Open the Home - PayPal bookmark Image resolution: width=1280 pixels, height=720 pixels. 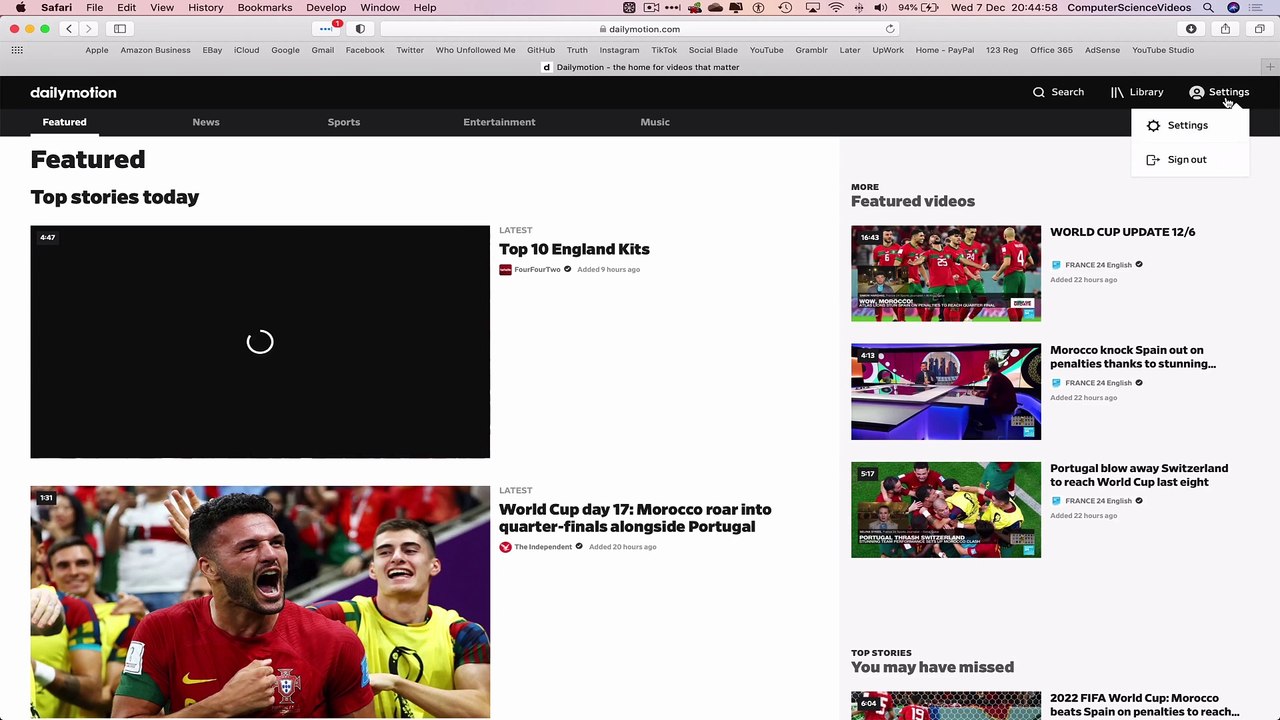click(945, 50)
